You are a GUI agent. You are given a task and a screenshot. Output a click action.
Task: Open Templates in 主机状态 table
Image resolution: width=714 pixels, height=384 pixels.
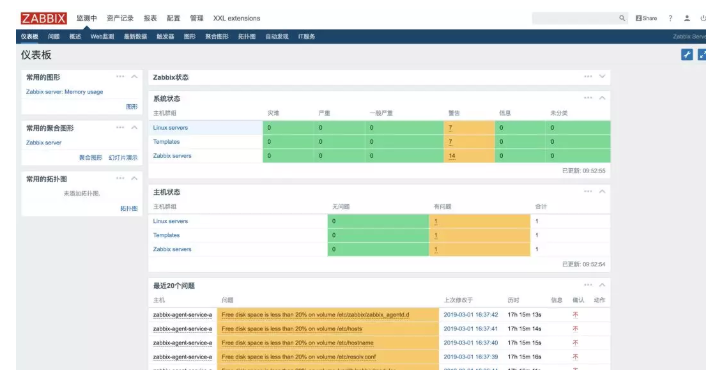click(166, 235)
